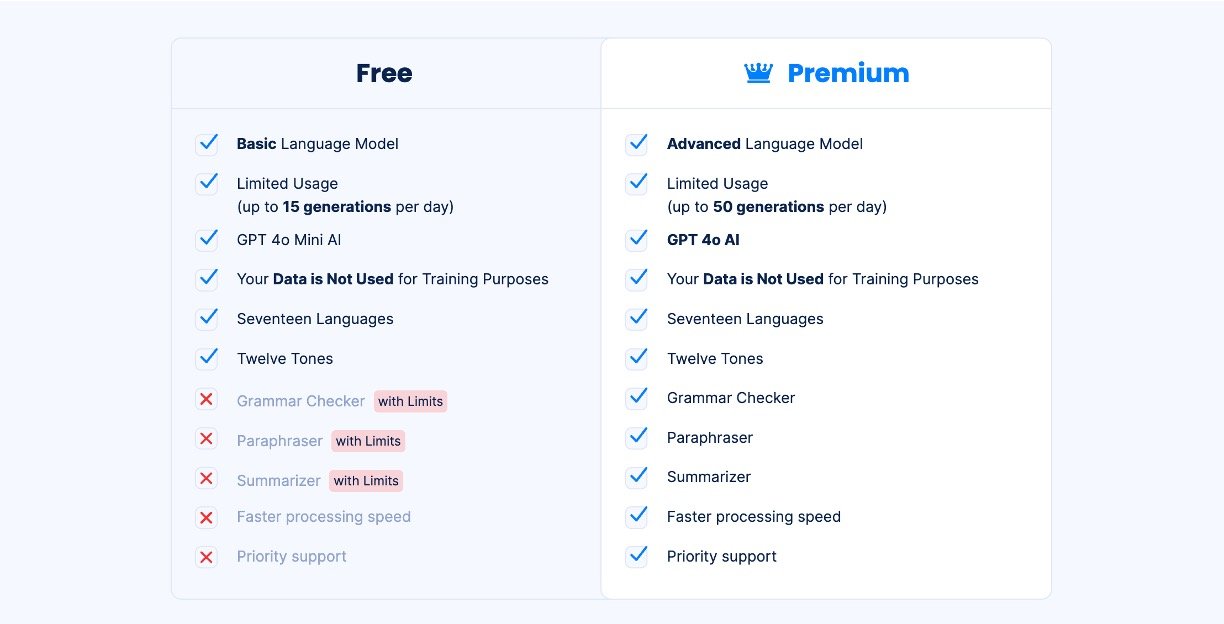Image resolution: width=1224 pixels, height=624 pixels.
Task: Toggle the GPT 4o Mini AI checkbox
Action: point(207,240)
